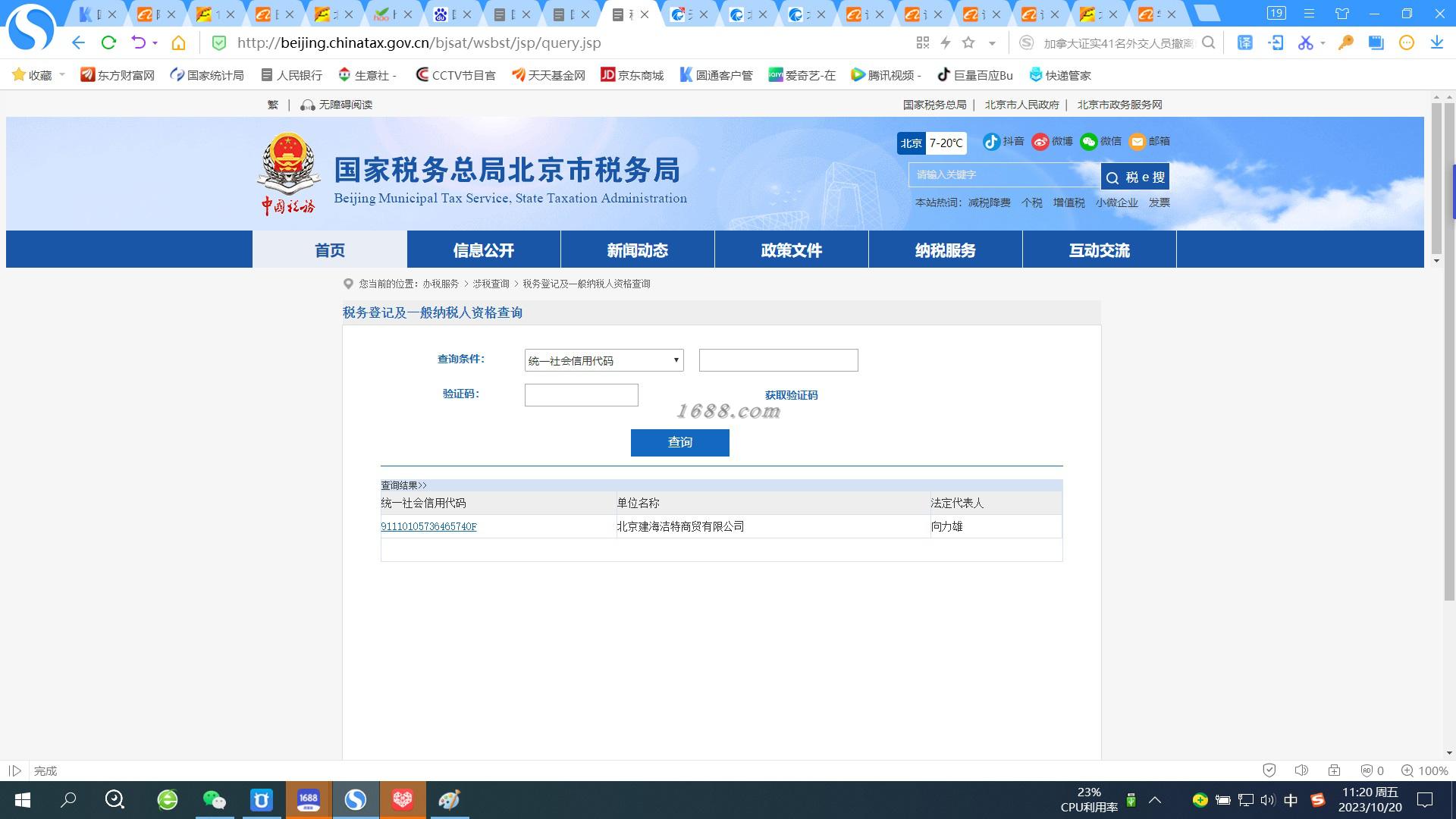Open the 互动交流 navigation tab
Image resolution: width=1456 pixels, height=819 pixels.
(1100, 249)
